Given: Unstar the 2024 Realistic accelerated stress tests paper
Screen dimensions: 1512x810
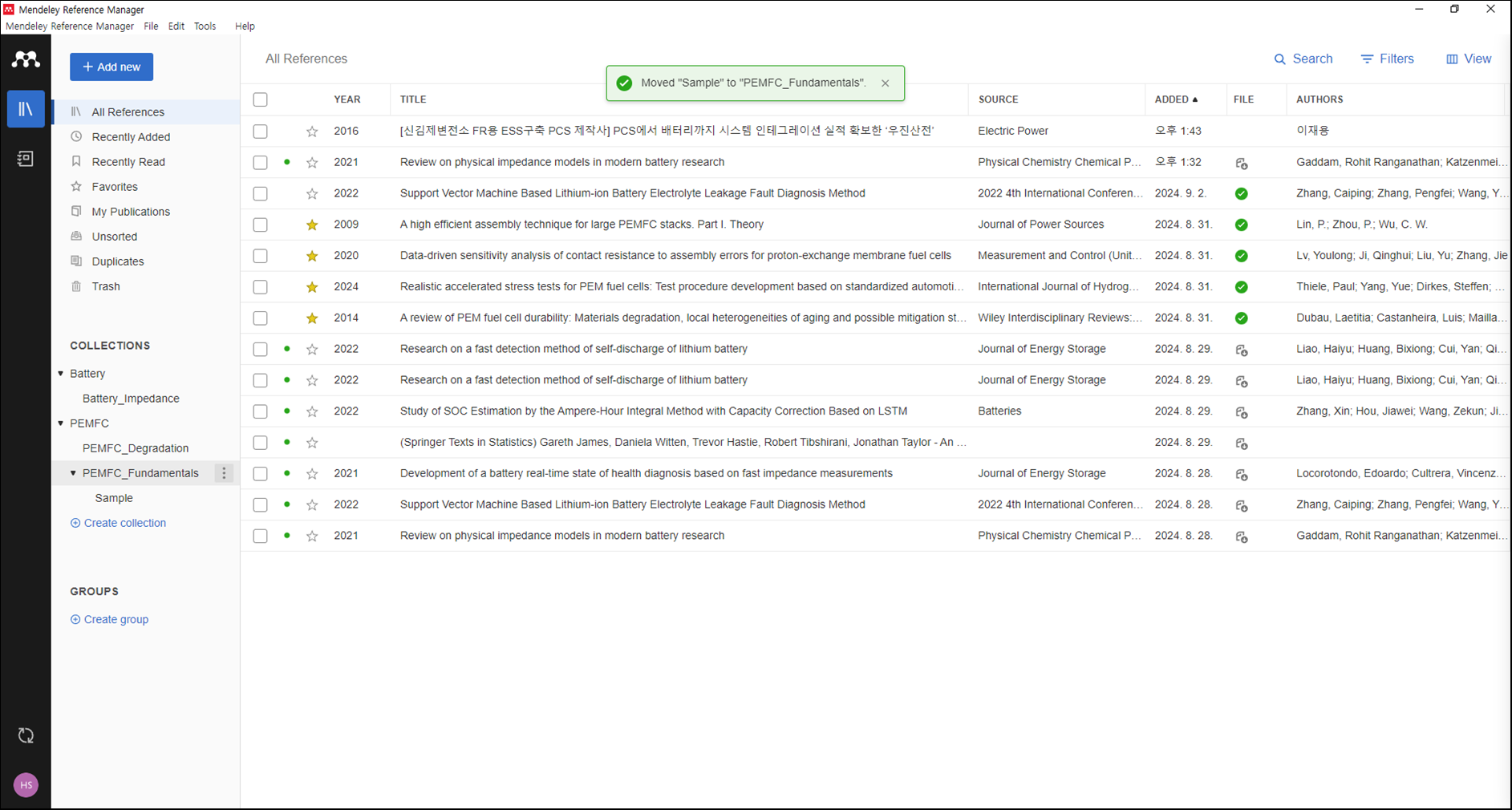Looking at the screenshot, I should [312, 287].
